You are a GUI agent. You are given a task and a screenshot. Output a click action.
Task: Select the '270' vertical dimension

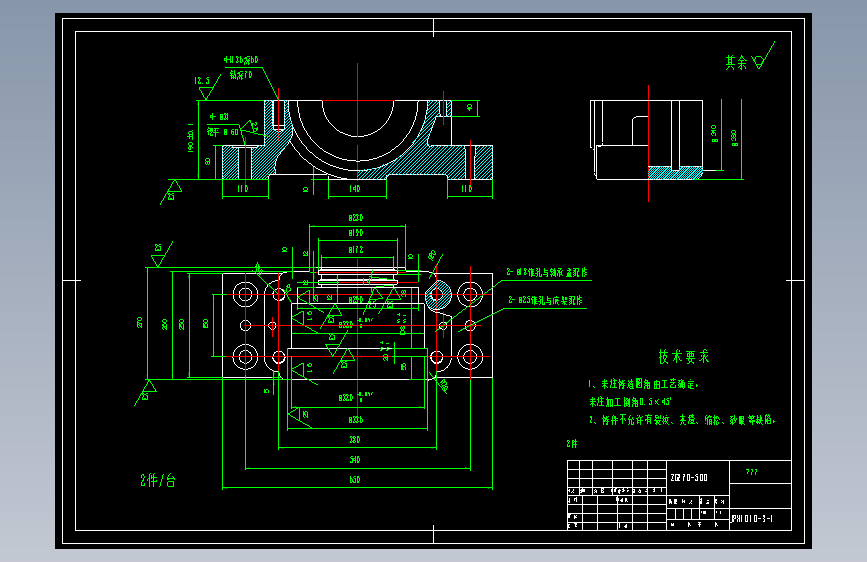click(x=140, y=322)
